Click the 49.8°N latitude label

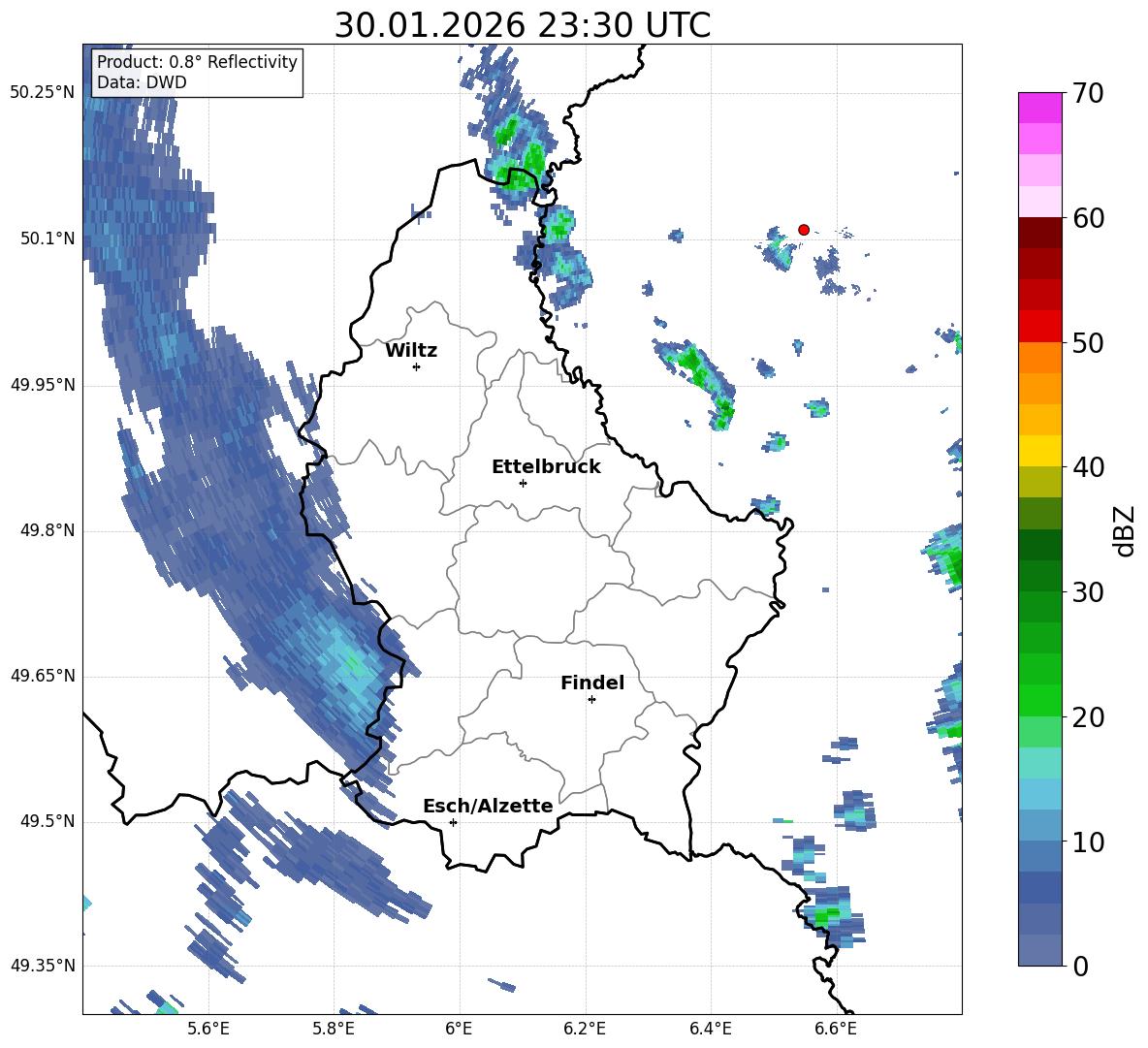[x=48, y=530]
